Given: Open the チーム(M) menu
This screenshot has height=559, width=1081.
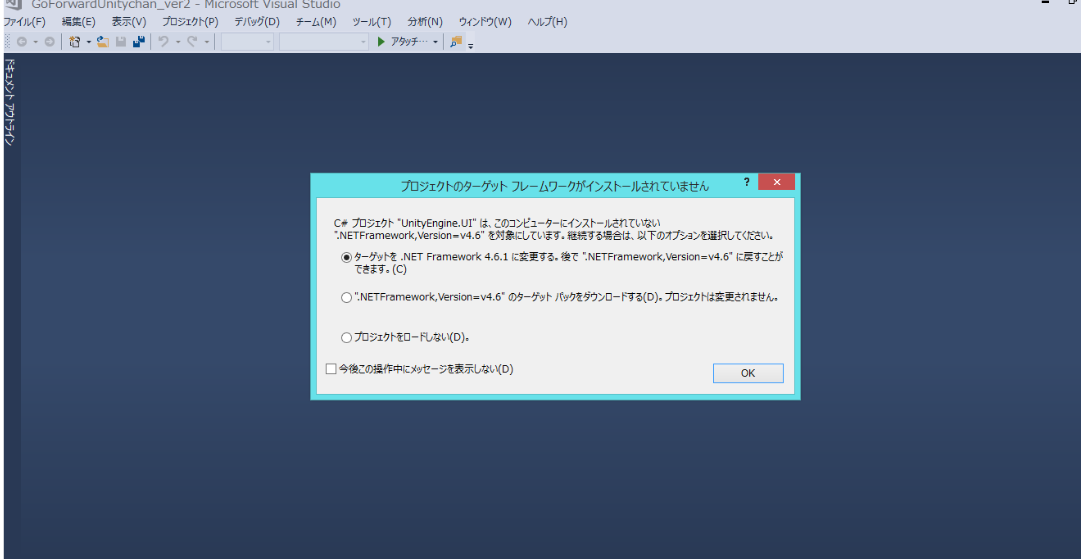Looking at the screenshot, I should click(316, 21).
